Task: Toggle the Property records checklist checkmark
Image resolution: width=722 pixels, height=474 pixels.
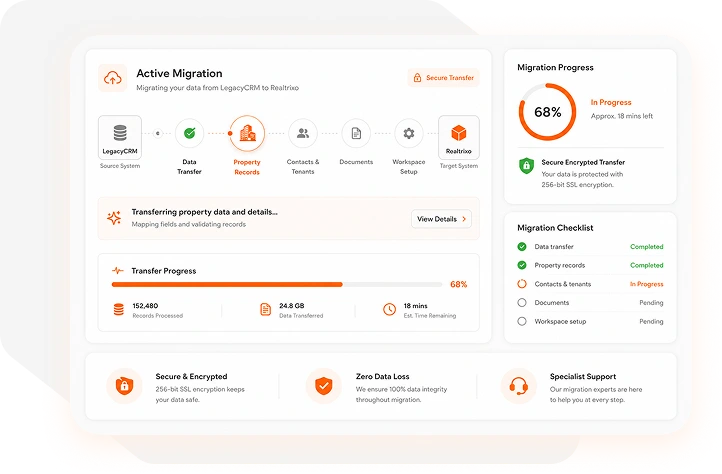Action: (522, 265)
